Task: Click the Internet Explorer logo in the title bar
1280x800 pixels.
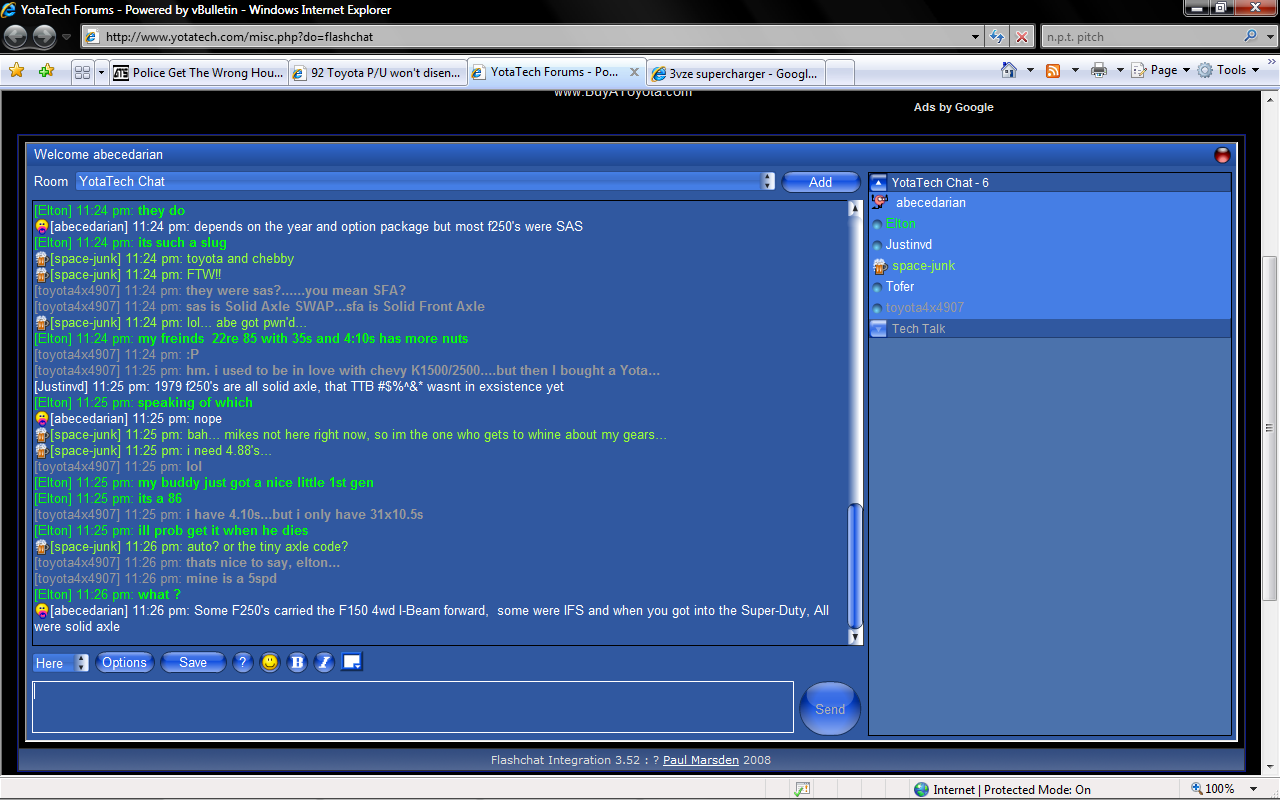Action: coord(10,9)
